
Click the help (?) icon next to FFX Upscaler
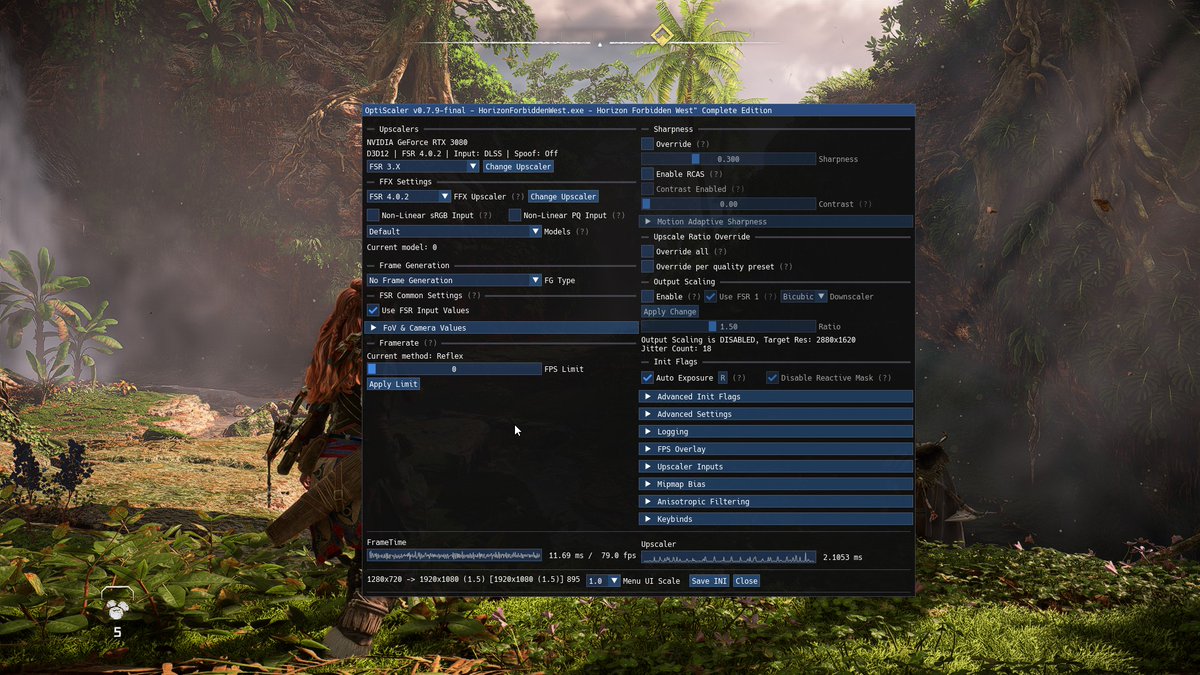click(518, 197)
